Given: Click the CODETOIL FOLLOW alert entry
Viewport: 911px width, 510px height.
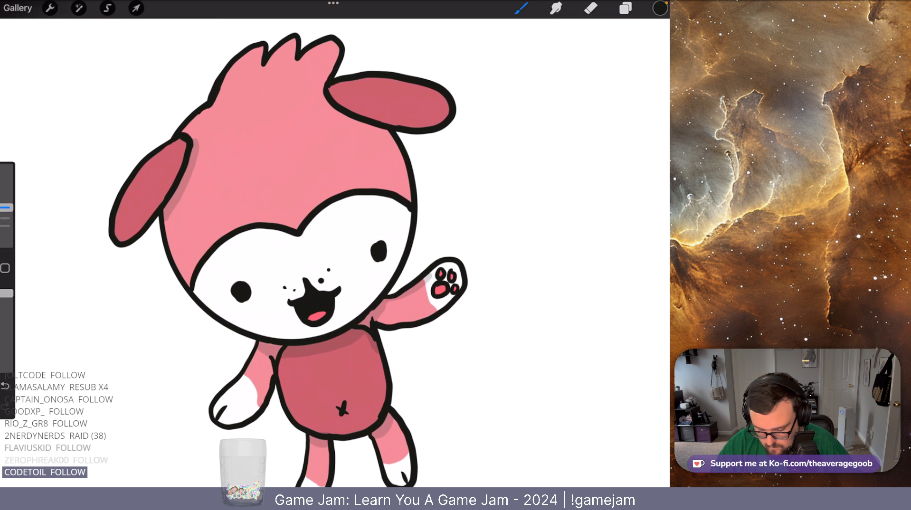Looking at the screenshot, I should 45,472.
